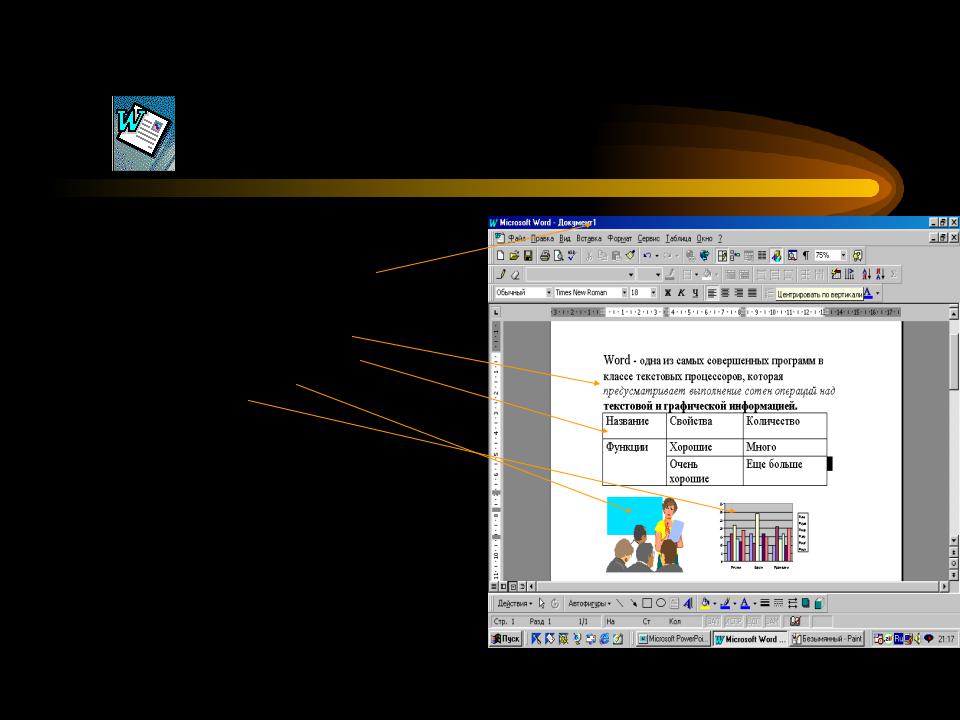The width and height of the screenshot is (960, 720).
Task: Open Office Assistant help icon
Action: (x=857, y=255)
